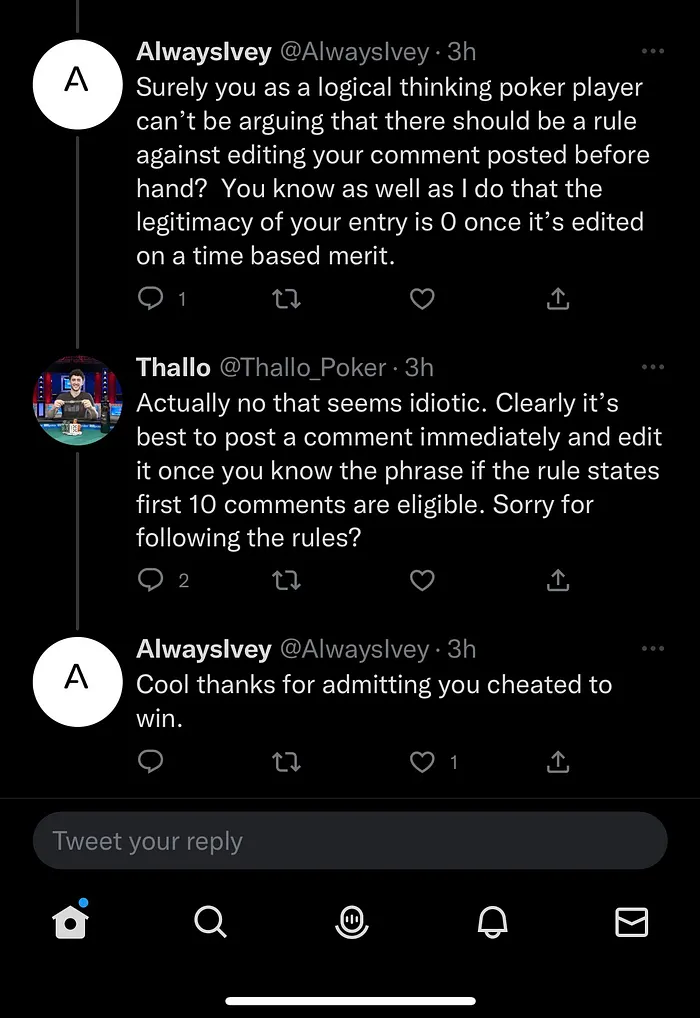Retweet Thallo's tweet
This screenshot has height=1018, width=700.
[x=287, y=580]
